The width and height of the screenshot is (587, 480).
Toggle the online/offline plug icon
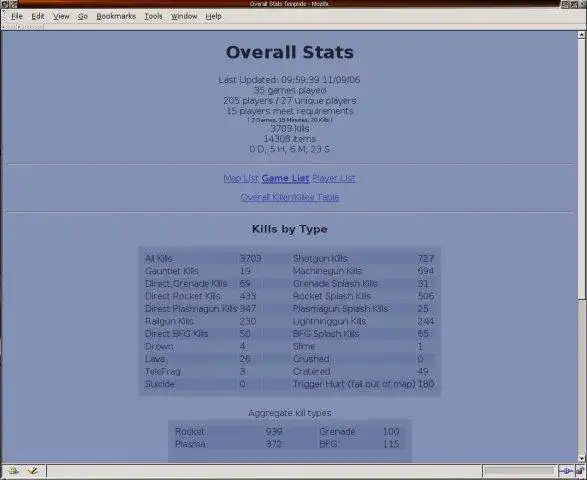click(566, 471)
